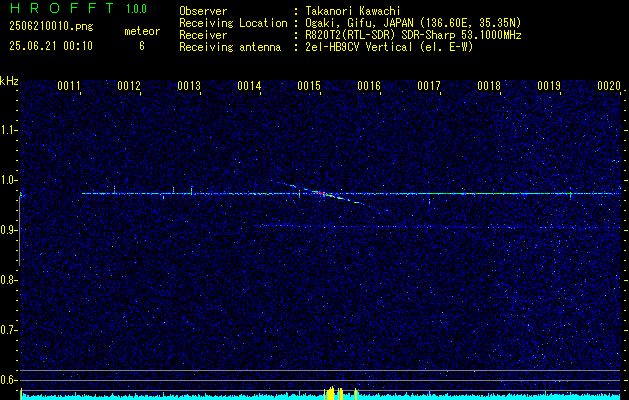Click the kHz unit label
The image size is (629, 400).
click(10, 81)
